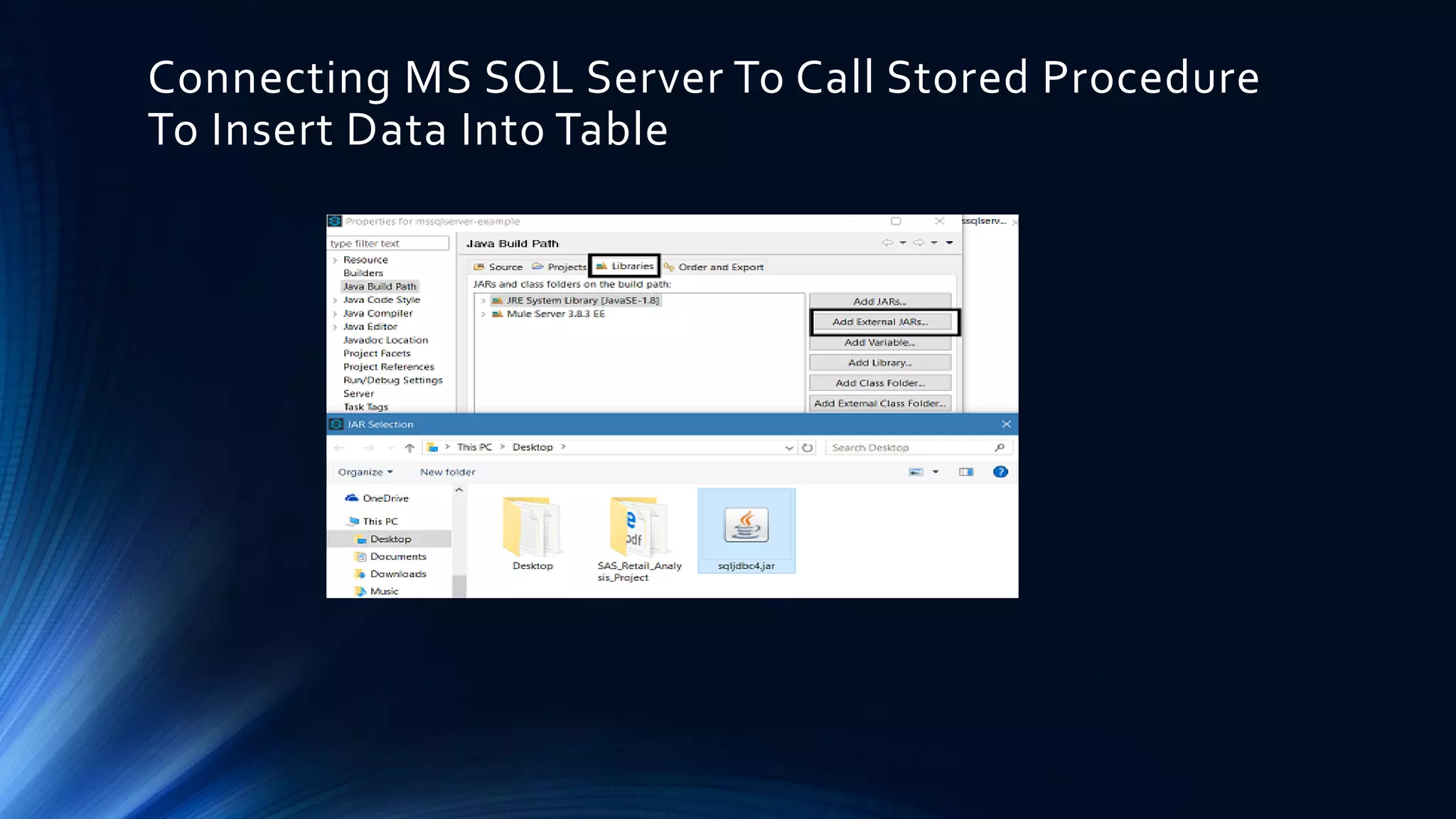This screenshot has height=819, width=1456.
Task: Select the SAS_Retail_Analysis_Project folder
Action: (639, 539)
